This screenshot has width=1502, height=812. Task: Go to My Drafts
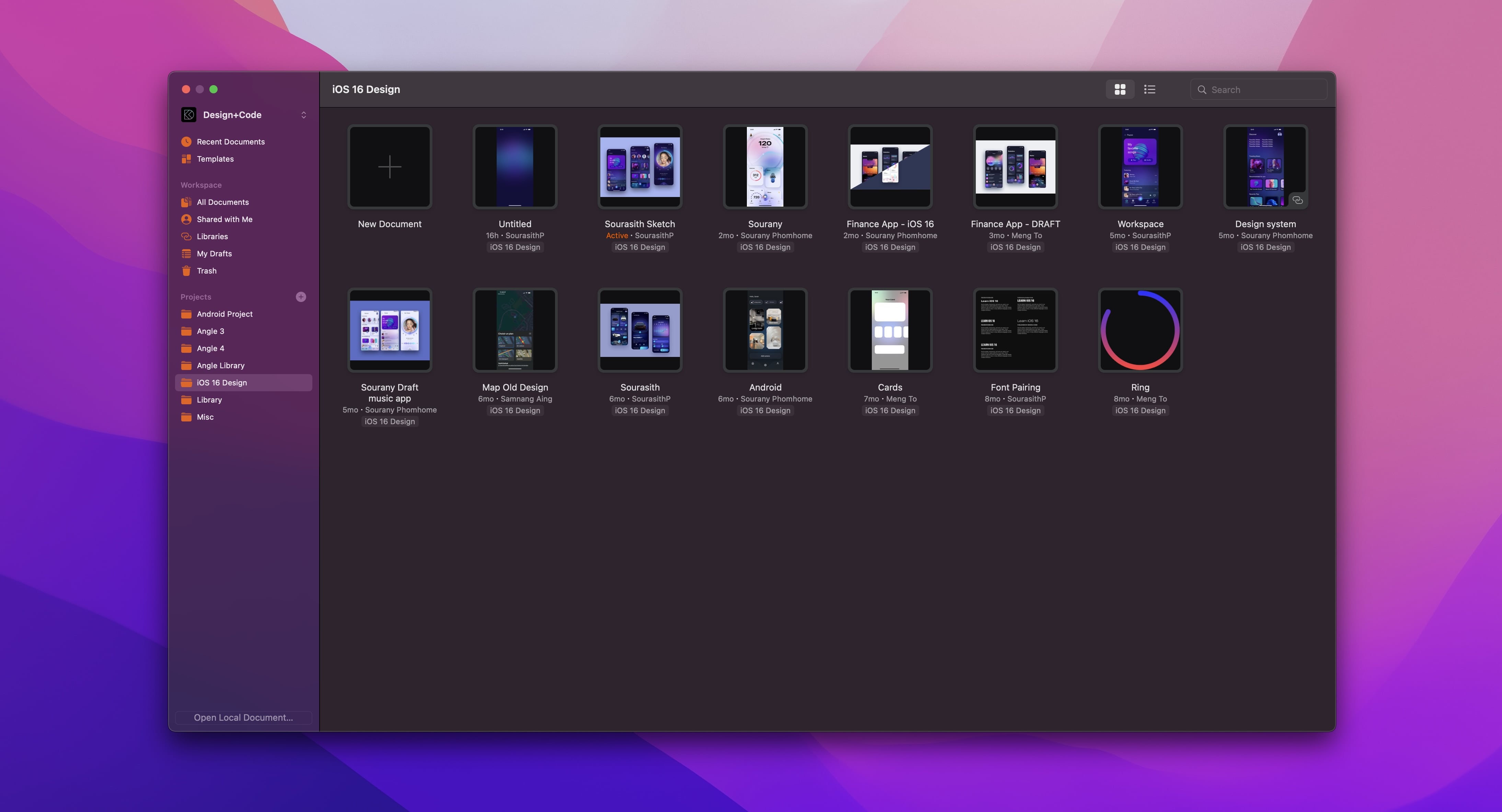point(214,254)
